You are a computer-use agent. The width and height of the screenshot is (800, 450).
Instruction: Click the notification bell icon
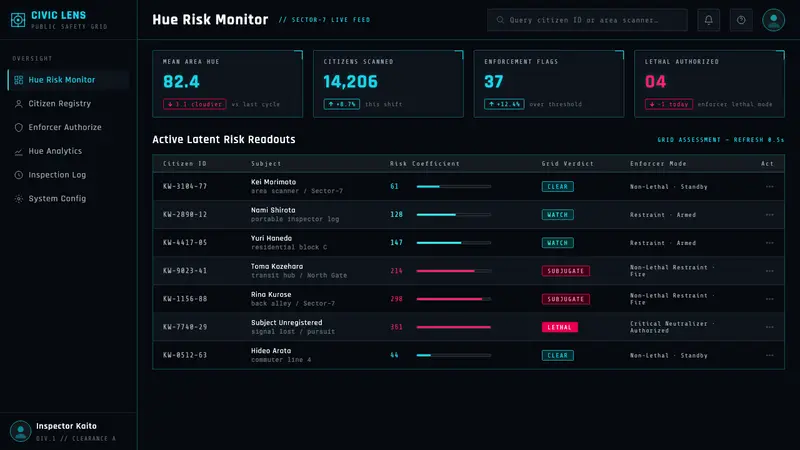click(x=708, y=20)
